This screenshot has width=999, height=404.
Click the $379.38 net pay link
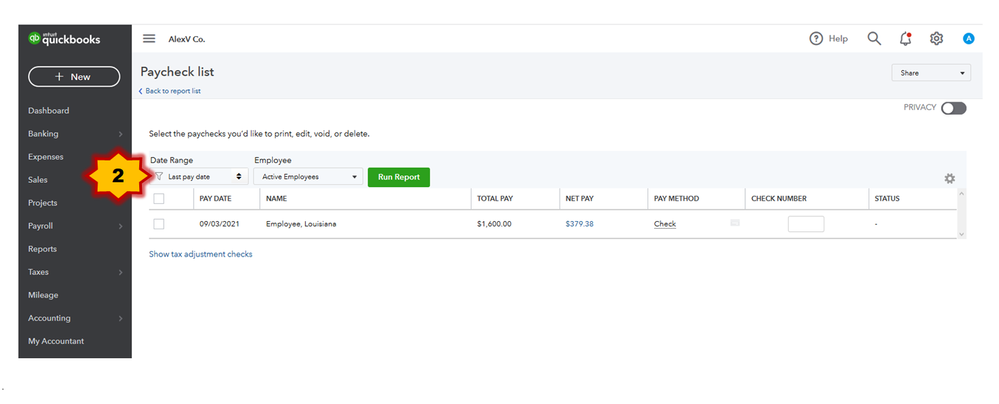click(579, 224)
